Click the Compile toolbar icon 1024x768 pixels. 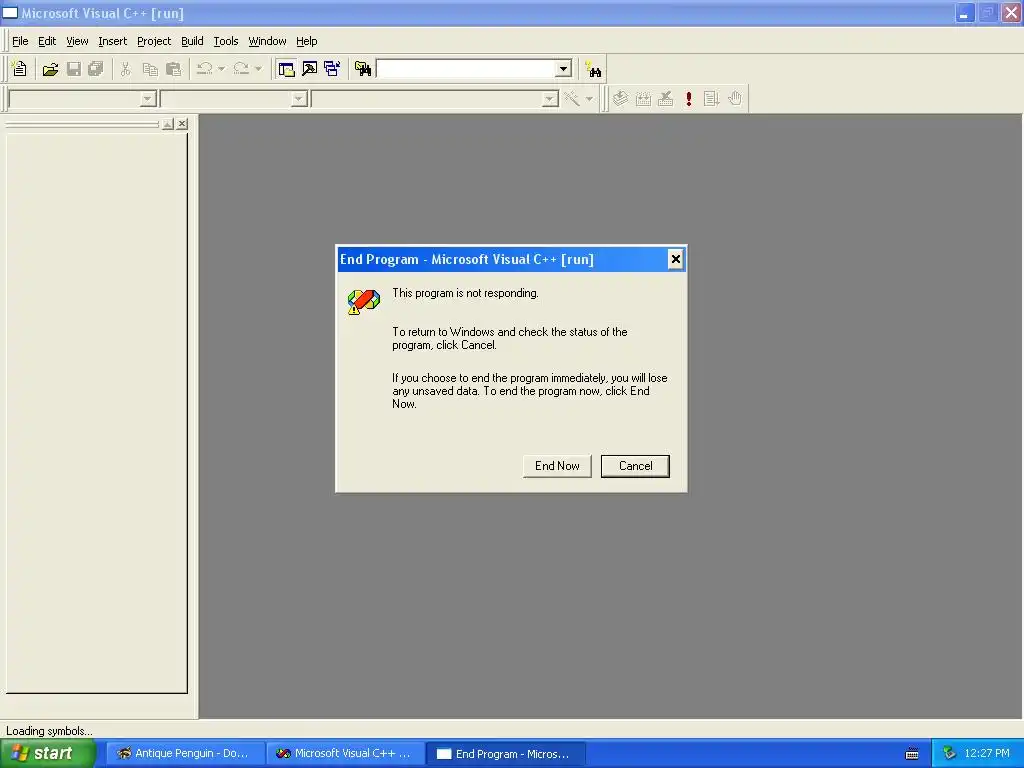[620, 99]
